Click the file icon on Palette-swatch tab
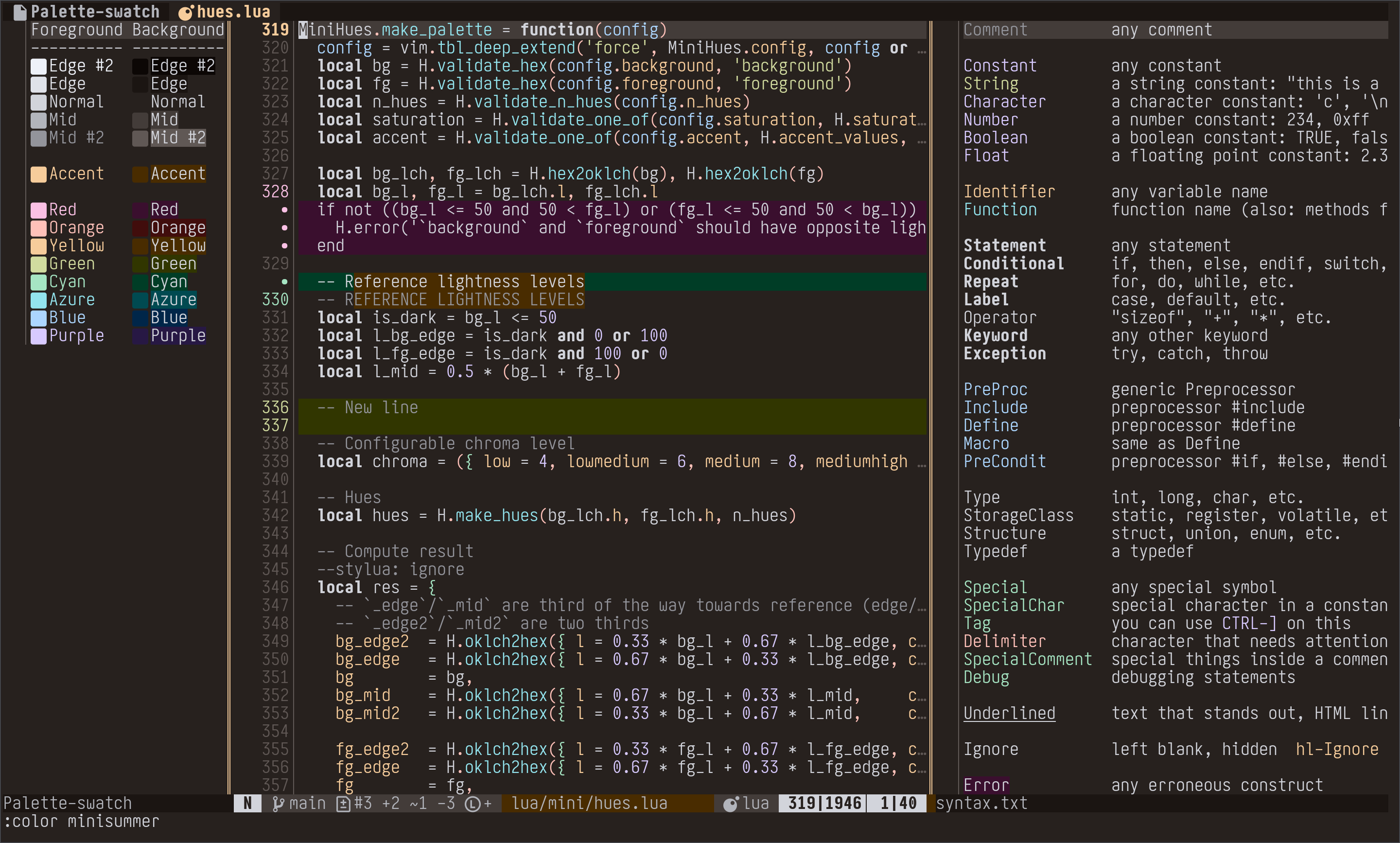This screenshot has width=1400, height=843. (20, 11)
